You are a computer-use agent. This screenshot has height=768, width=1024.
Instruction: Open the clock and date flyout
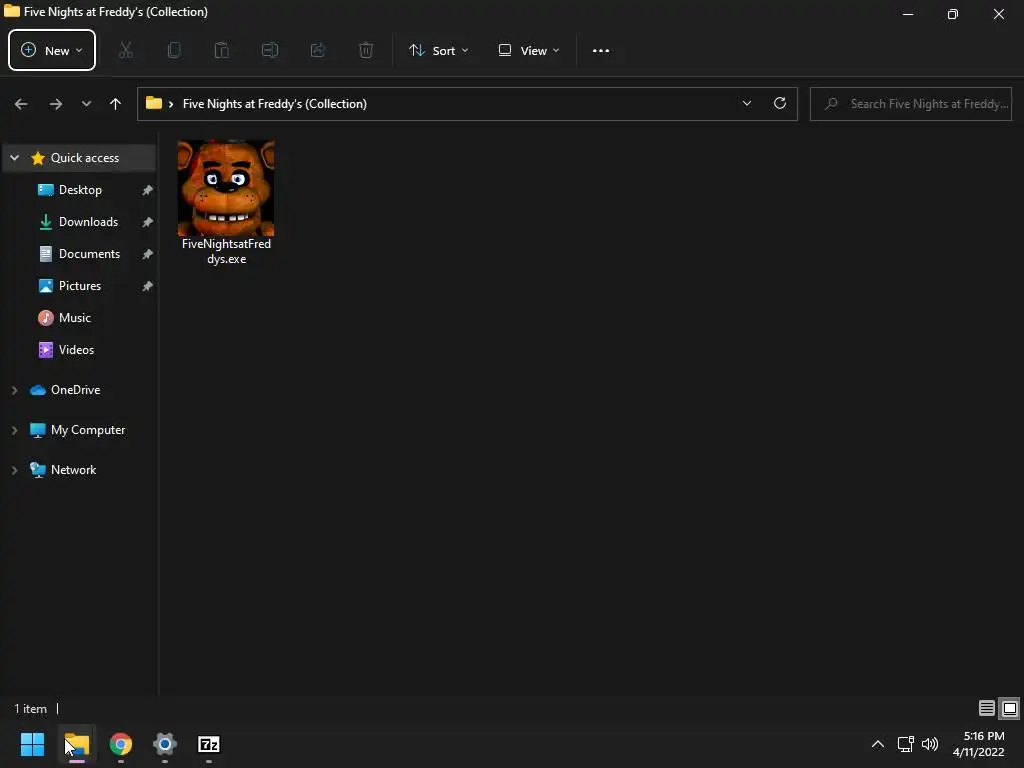pos(978,744)
